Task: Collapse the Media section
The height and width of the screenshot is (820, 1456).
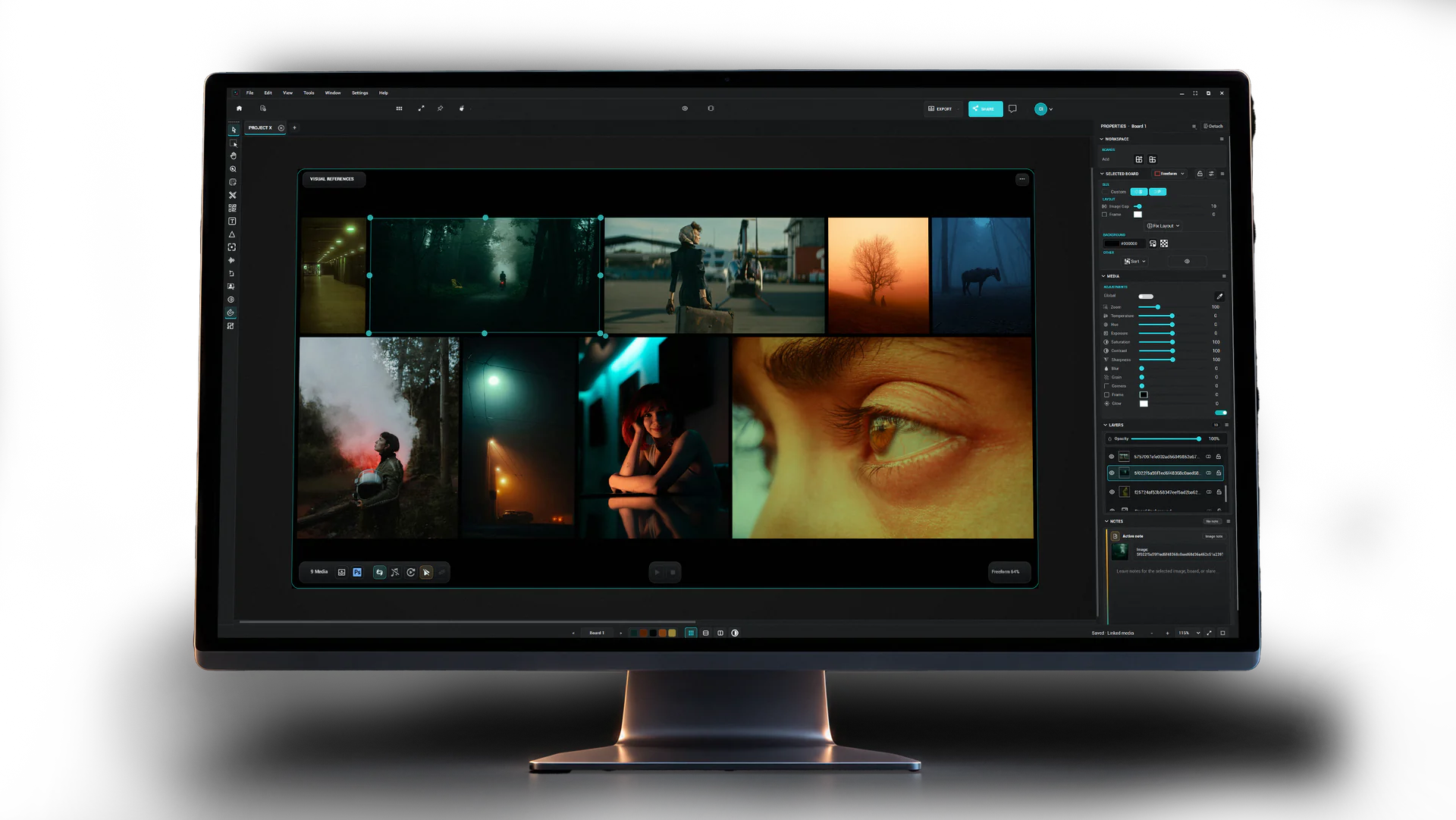Action: (1103, 276)
